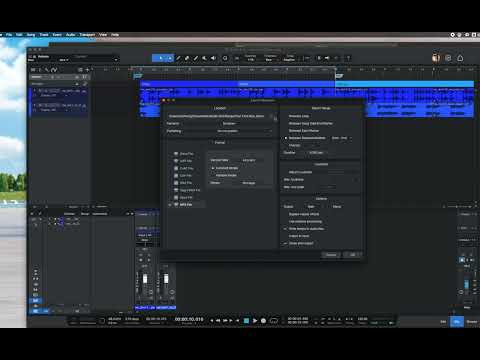Open the Timebase dropdown in the toolbar
This screenshot has height=360, width=480.
tap(270, 58)
